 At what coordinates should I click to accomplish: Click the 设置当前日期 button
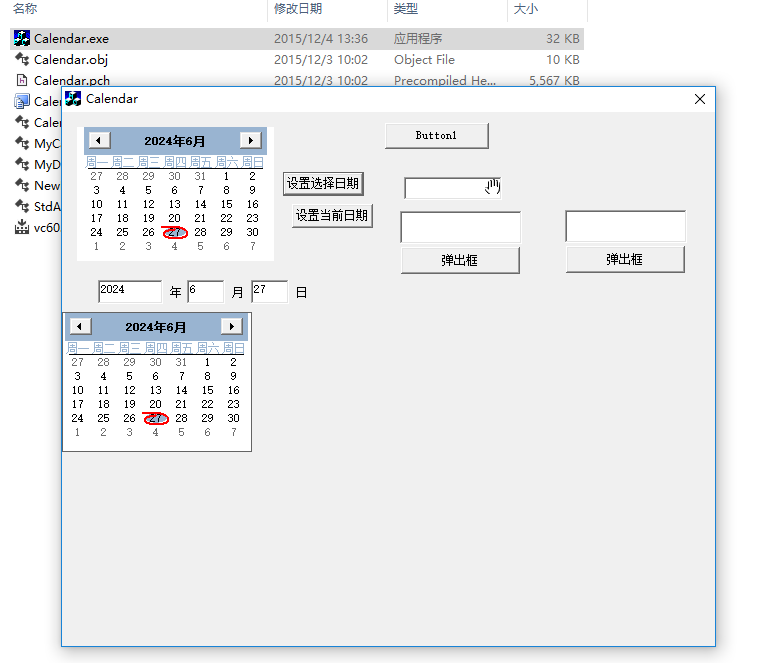point(332,216)
